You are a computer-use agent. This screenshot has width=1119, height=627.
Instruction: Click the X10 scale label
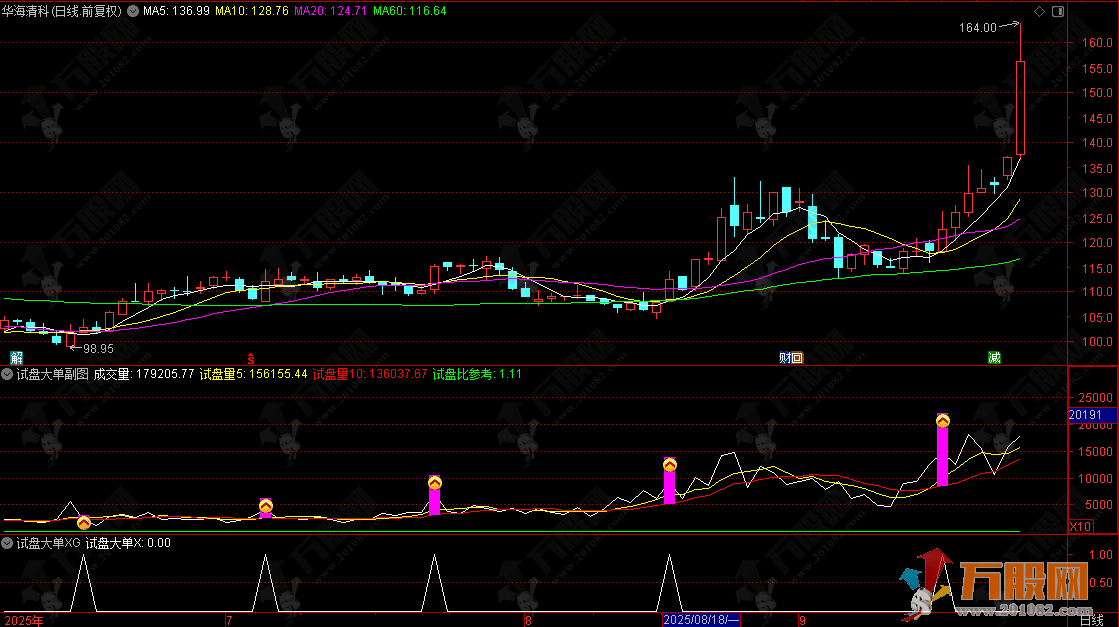(1080, 526)
